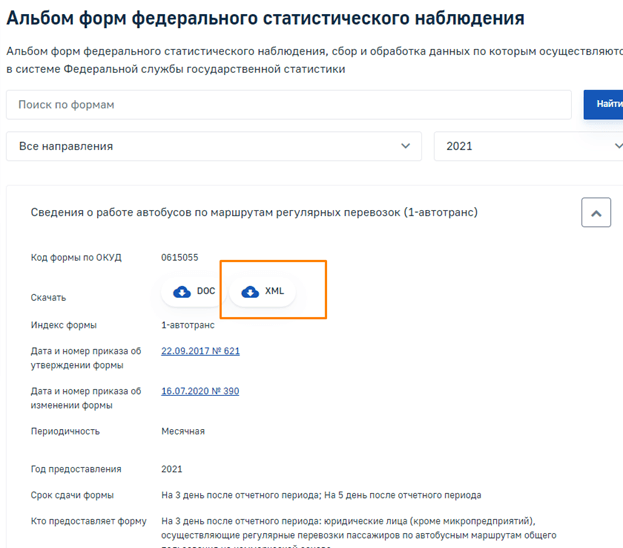Image resolution: width=623 pixels, height=548 pixels.
Task: Click the Срок сдачи формы deadline text
Action: pyautogui.click(x=321, y=495)
